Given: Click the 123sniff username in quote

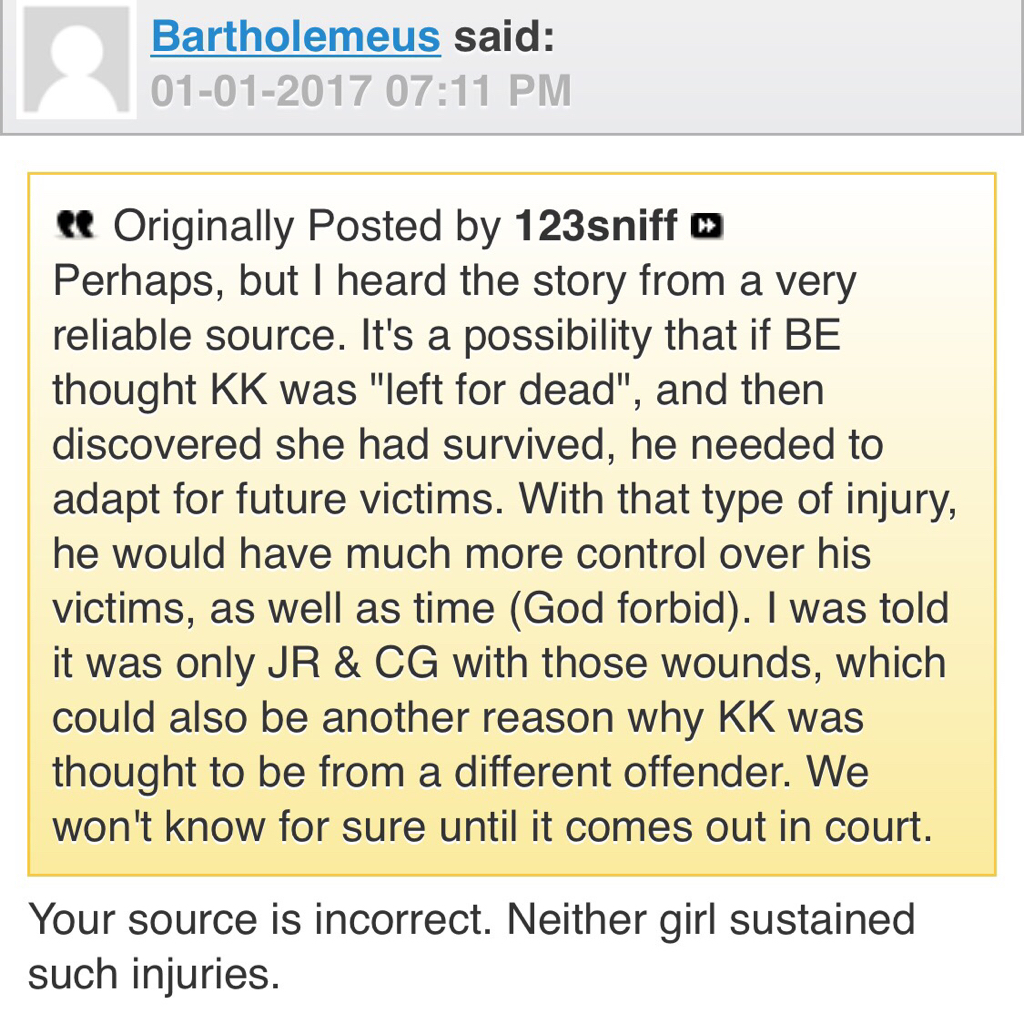Looking at the screenshot, I should (x=596, y=227).
